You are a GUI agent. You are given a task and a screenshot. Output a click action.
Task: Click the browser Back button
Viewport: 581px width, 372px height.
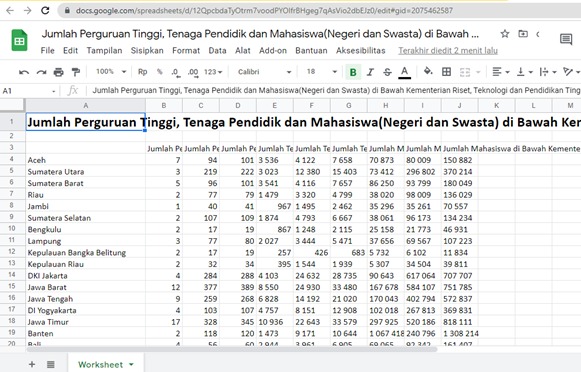click(x=10, y=10)
